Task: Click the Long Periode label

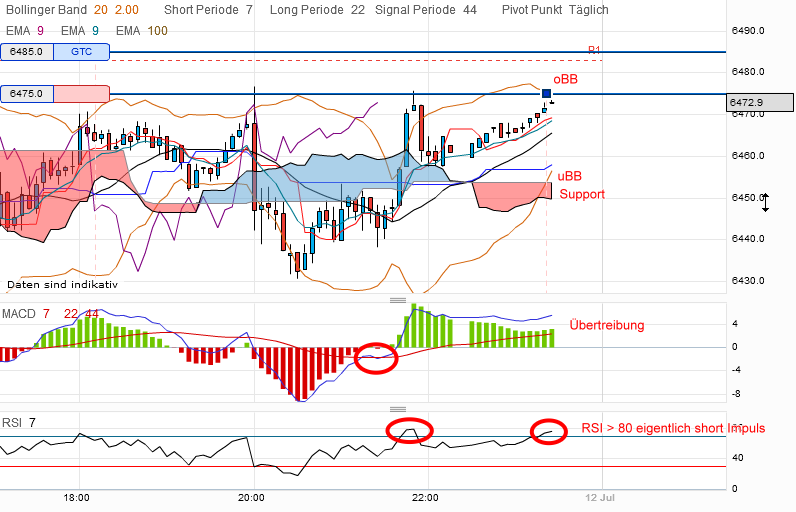Action: click(x=307, y=10)
